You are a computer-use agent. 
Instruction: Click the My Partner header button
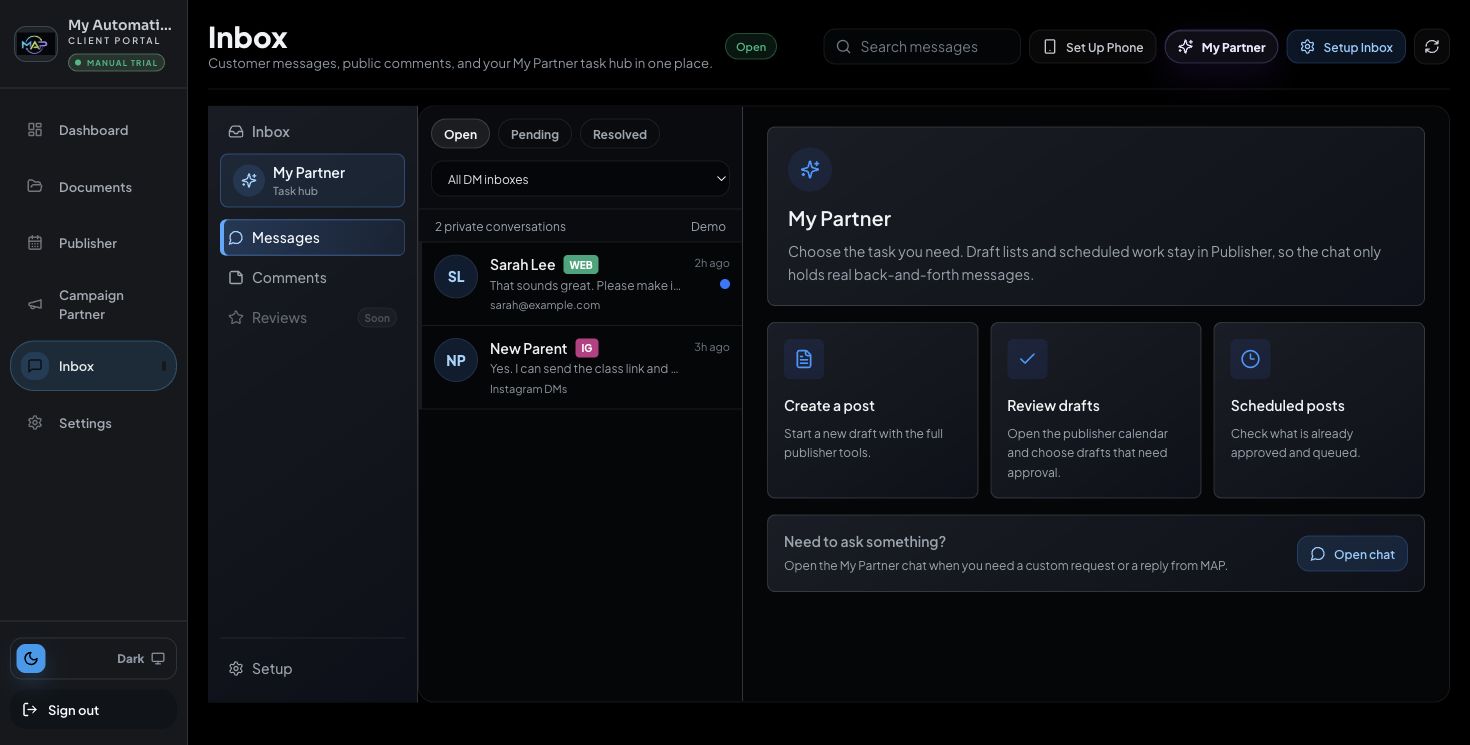[x=1221, y=47]
